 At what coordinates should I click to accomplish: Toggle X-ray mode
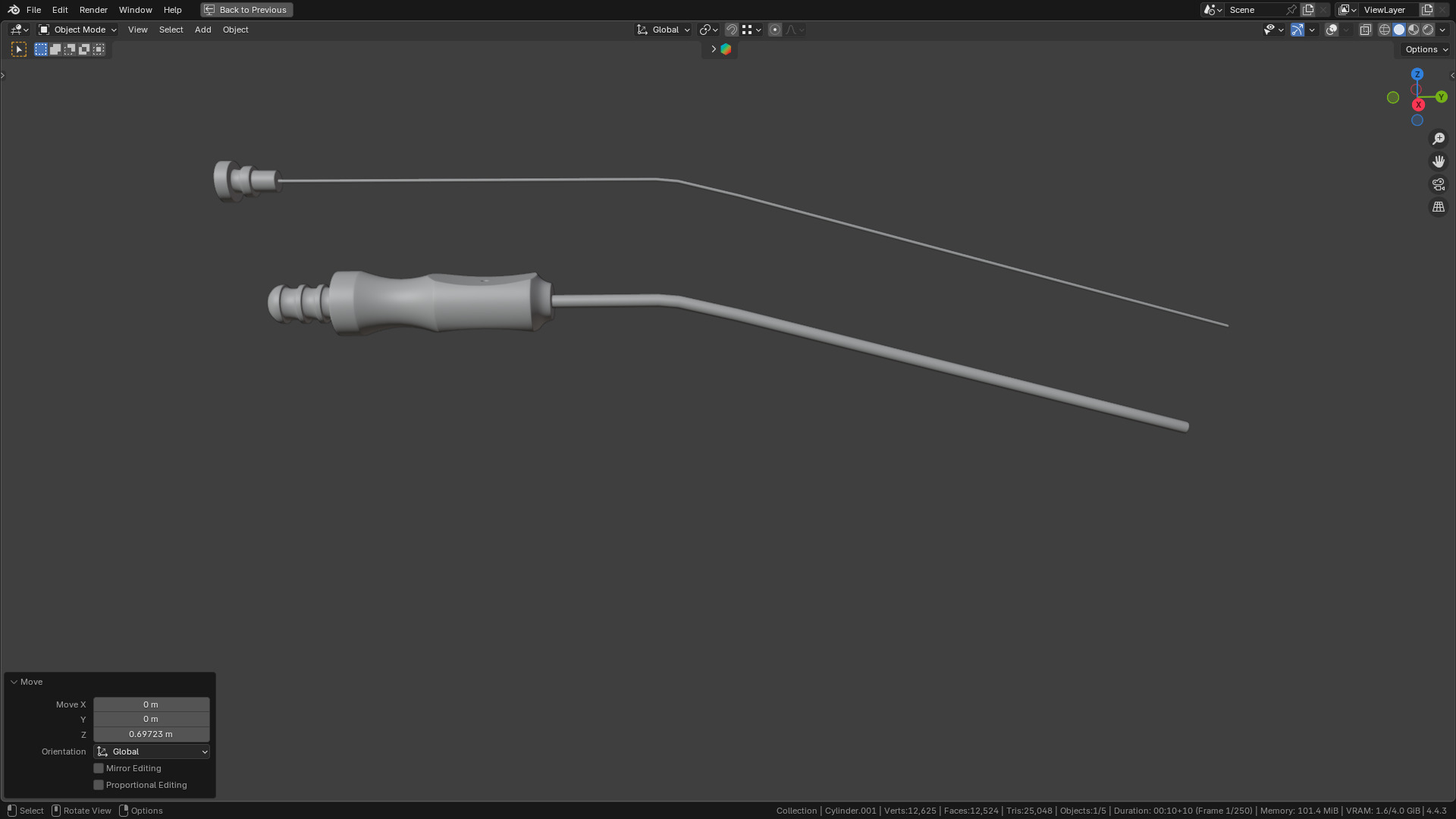coord(1365,30)
